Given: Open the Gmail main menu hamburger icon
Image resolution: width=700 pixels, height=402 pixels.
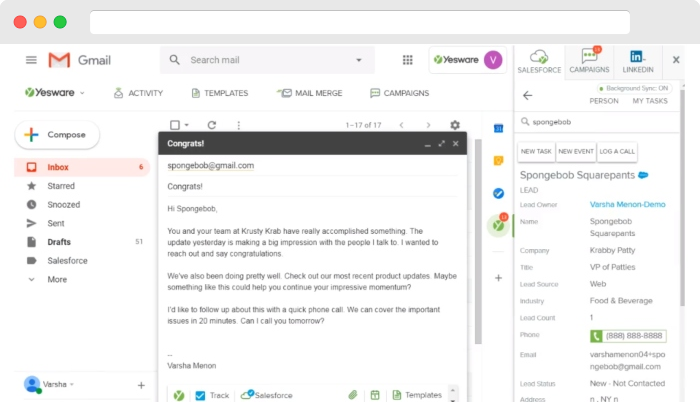Looking at the screenshot, I should coord(31,60).
